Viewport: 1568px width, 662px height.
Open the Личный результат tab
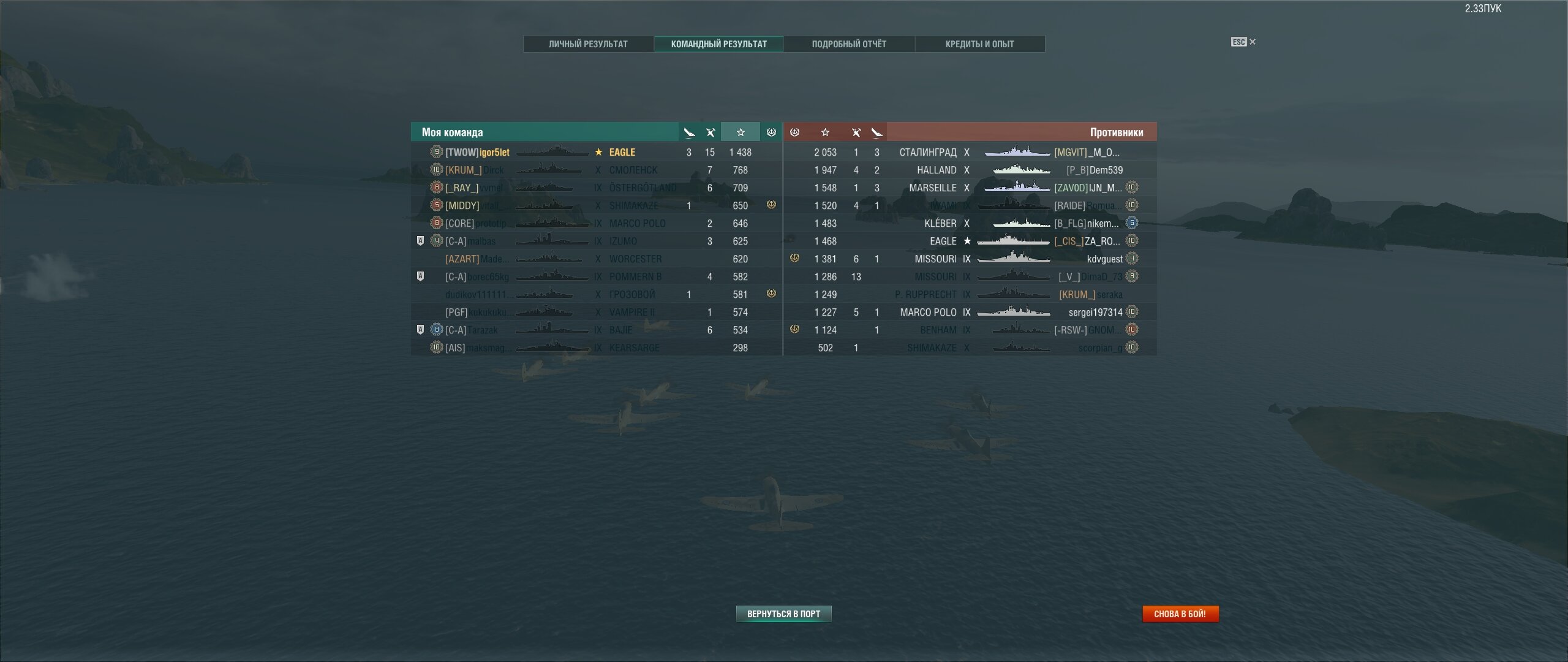(588, 44)
